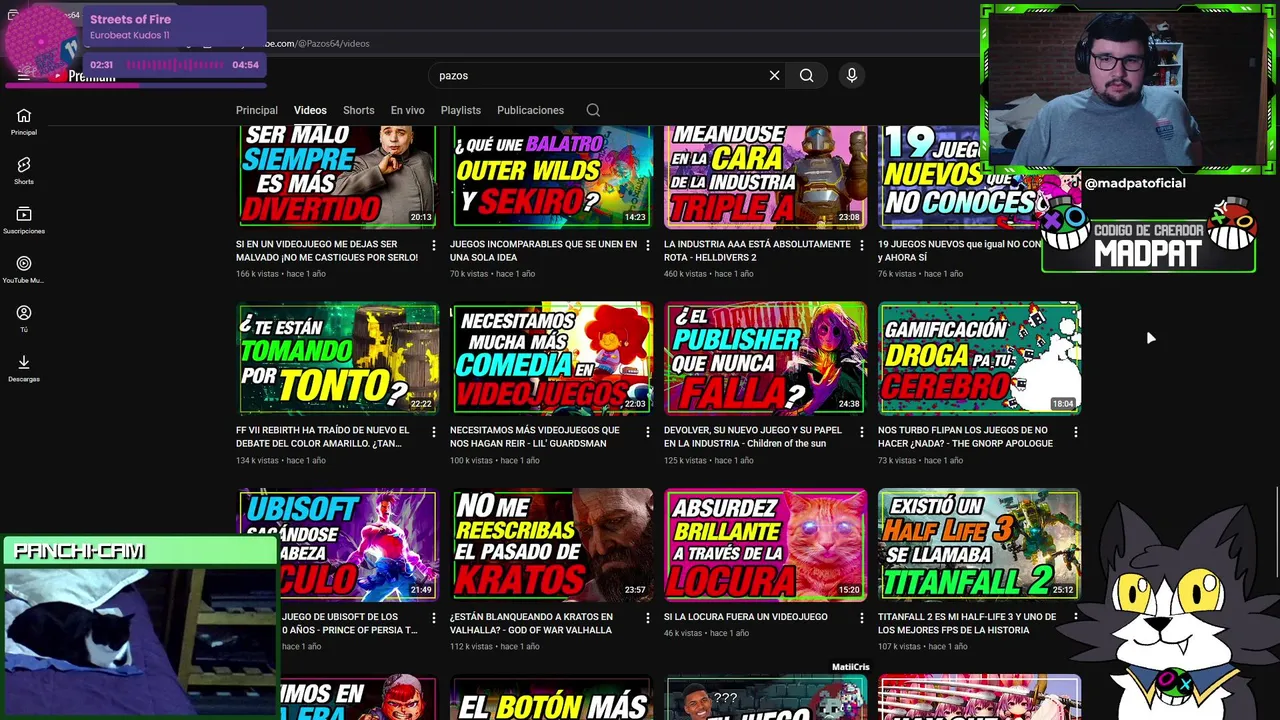The image size is (1280, 720).
Task: Open title TITANFALL 2 ES MI HALF-LIFE 3
Action: pyautogui.click(x=967, y=623)
